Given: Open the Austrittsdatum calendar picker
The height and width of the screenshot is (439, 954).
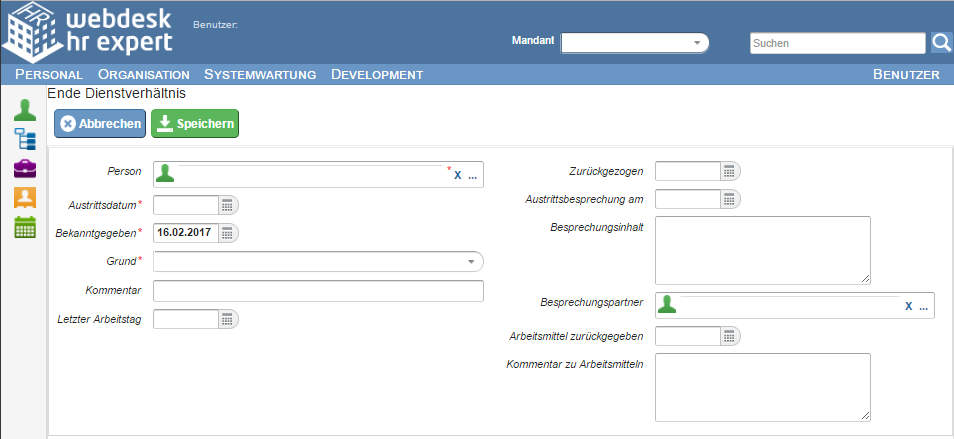Looking at the screenshot, I should 228,205.
